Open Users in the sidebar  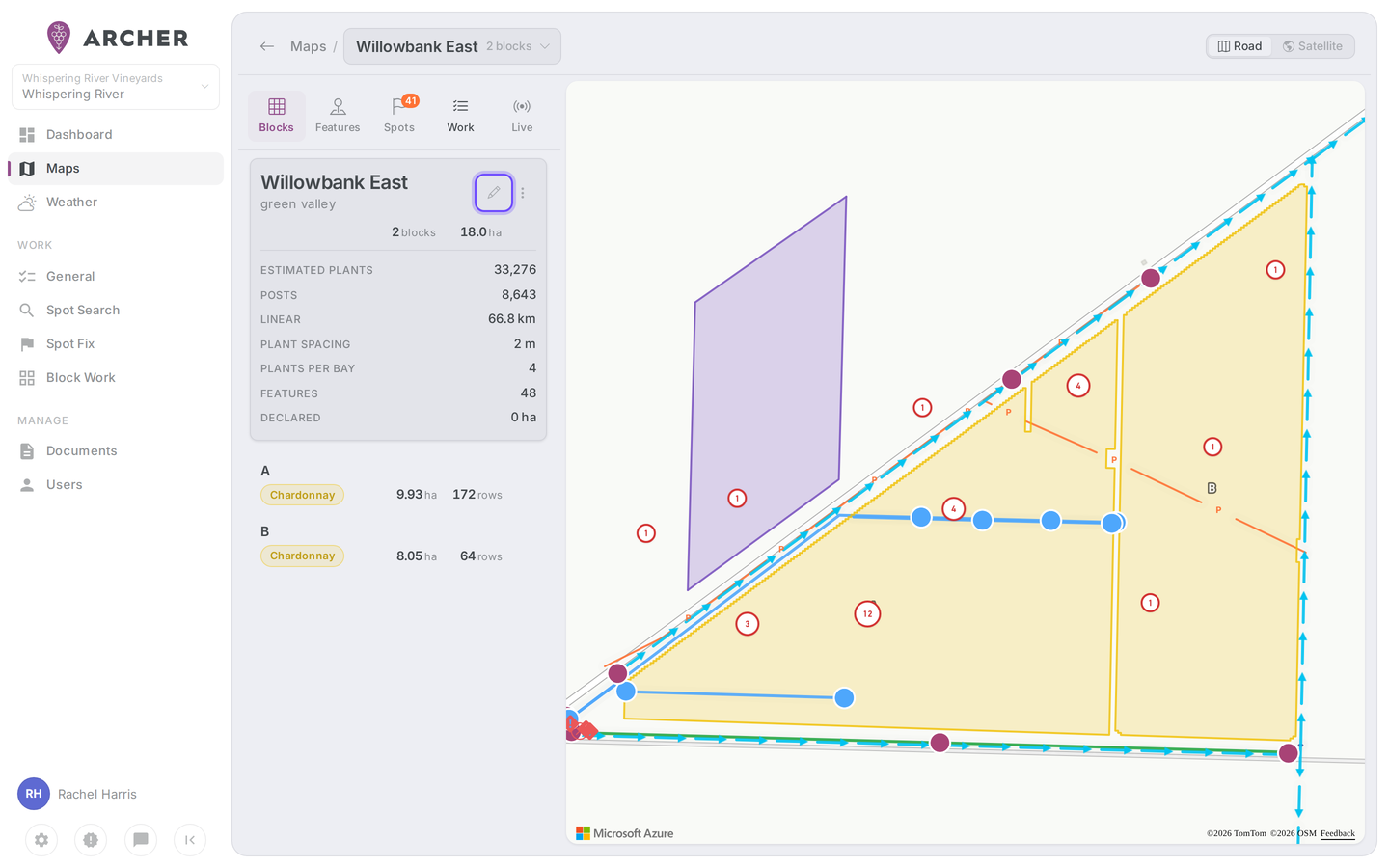[116, 485]
